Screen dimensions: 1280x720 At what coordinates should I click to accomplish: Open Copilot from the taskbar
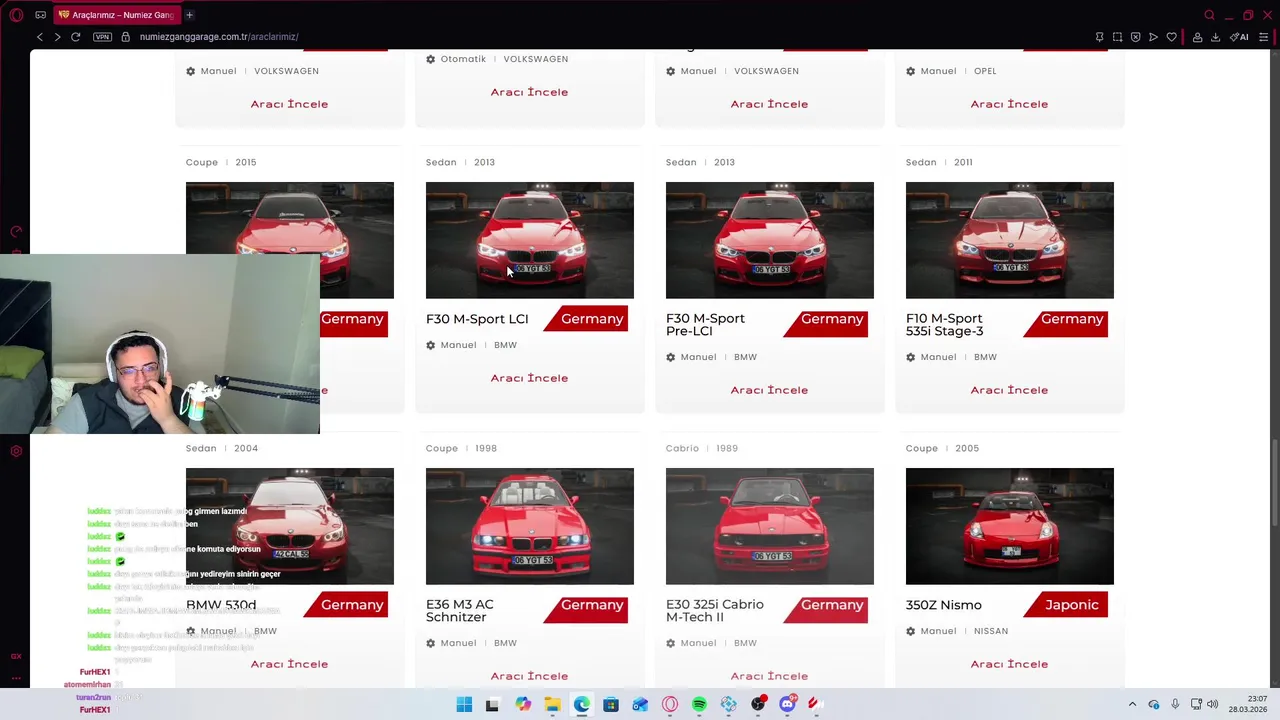coord(523,705)
